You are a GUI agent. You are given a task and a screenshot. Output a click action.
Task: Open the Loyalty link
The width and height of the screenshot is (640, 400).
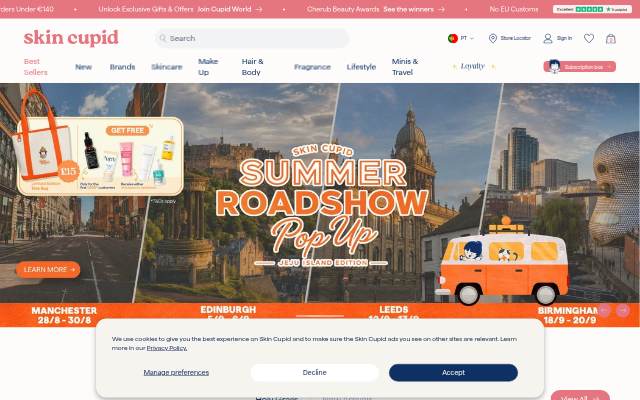(x=473, y=67)
